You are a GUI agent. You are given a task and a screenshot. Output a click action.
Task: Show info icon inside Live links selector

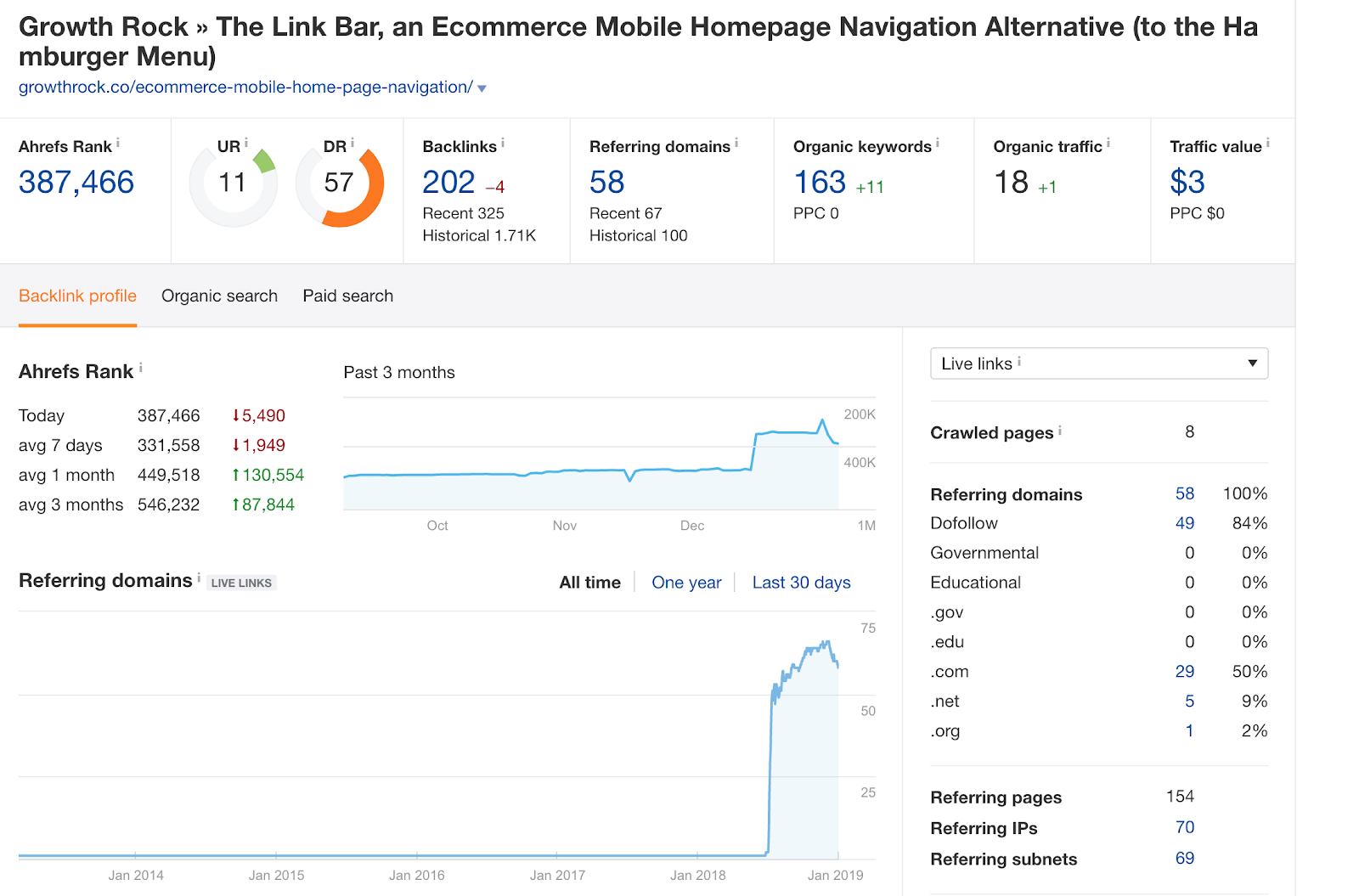(1019, 361)
